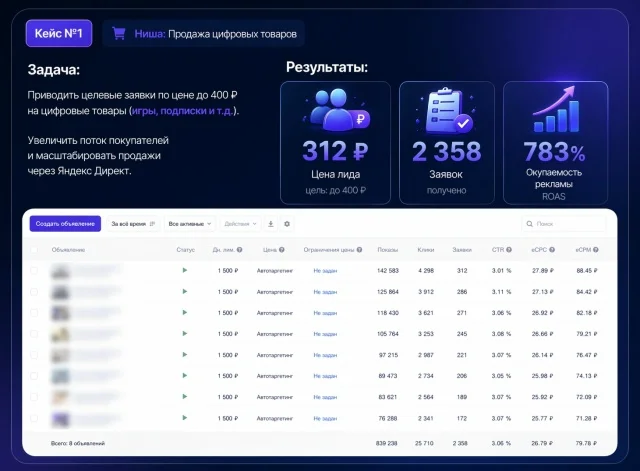Open ad thumbnail in the 125 864 row
The image size is (640, 471).
tap(60, 292)
